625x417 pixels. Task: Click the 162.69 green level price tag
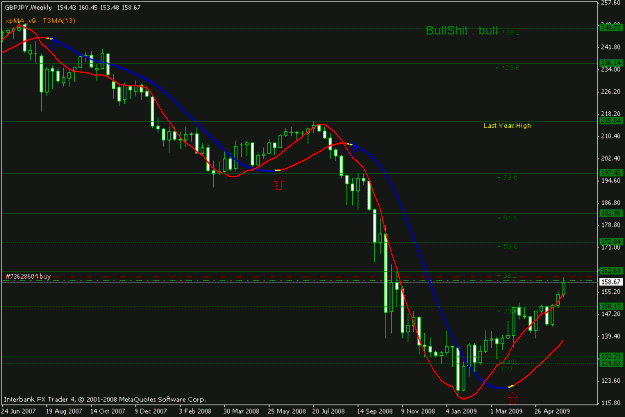pos(611,271)
